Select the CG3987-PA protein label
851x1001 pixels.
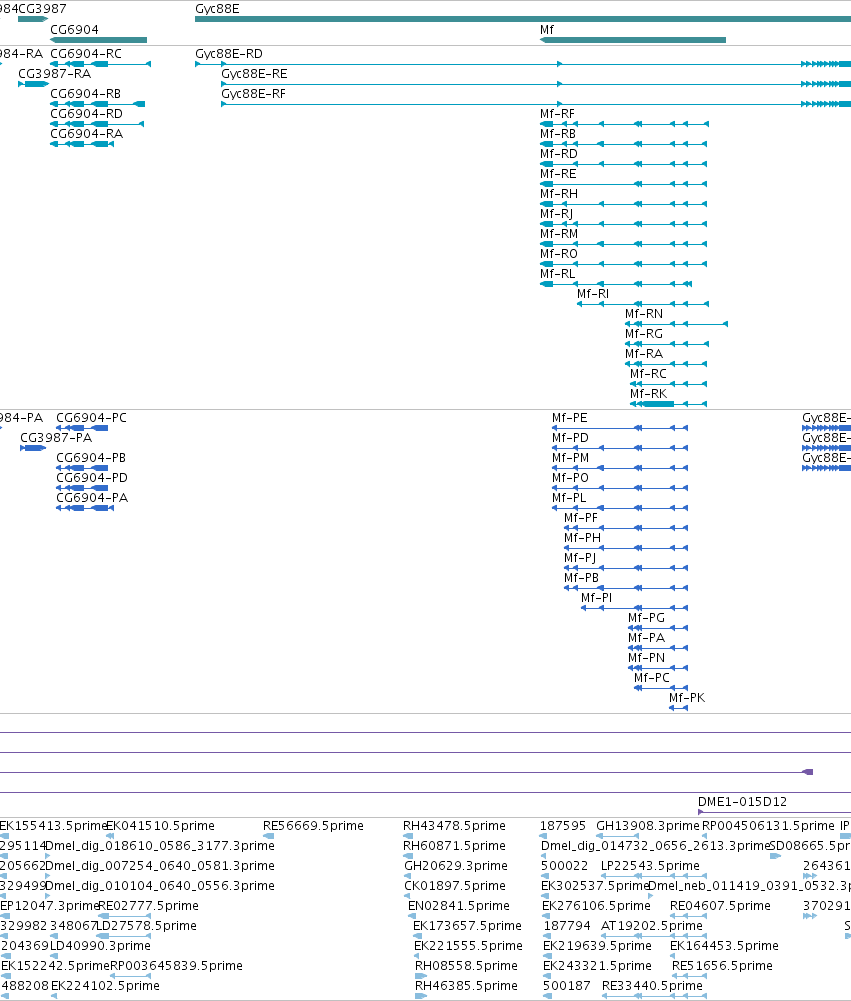56,437
